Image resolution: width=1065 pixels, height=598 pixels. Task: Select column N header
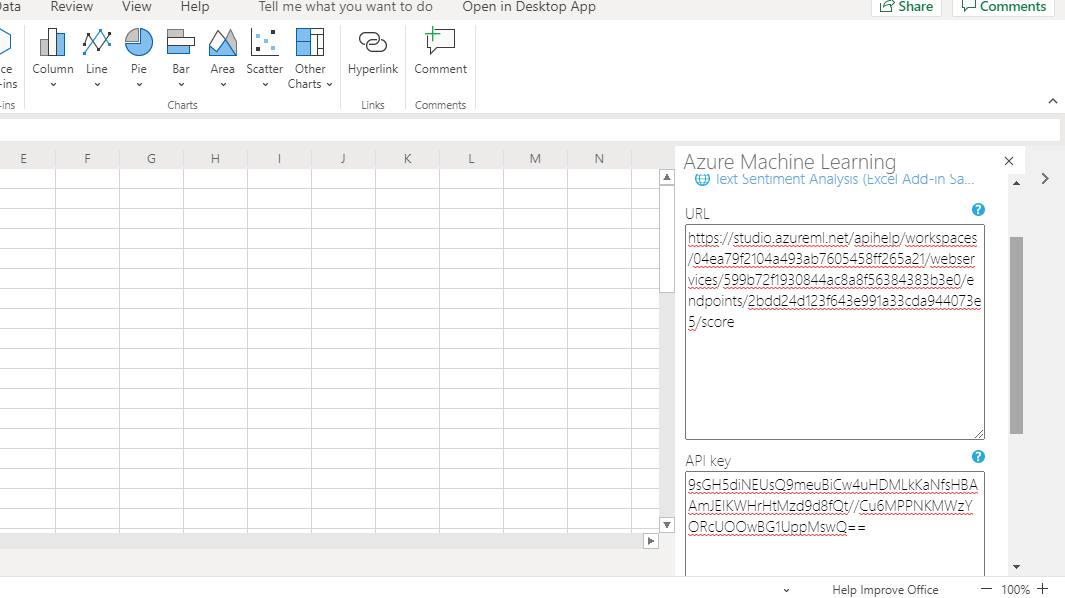click(x=599, y=158)
